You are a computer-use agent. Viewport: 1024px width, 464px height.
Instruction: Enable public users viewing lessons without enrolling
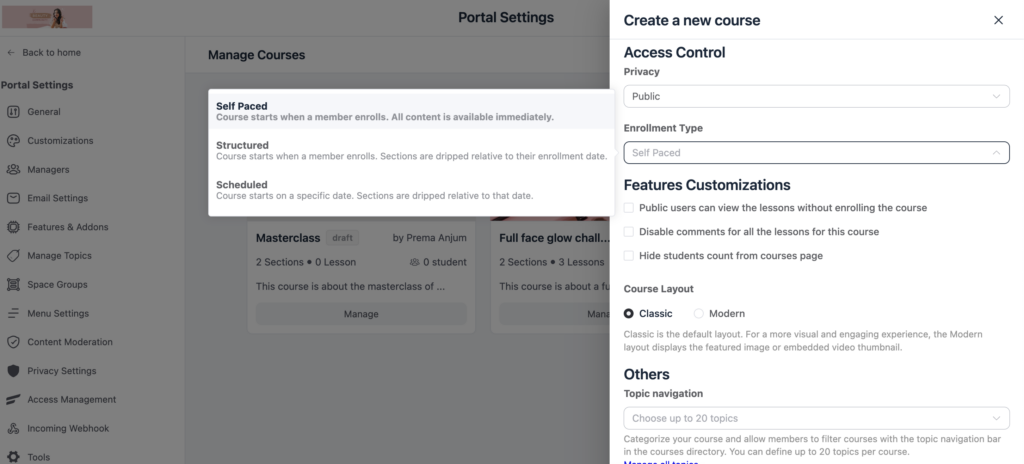[x=629, y=208]
